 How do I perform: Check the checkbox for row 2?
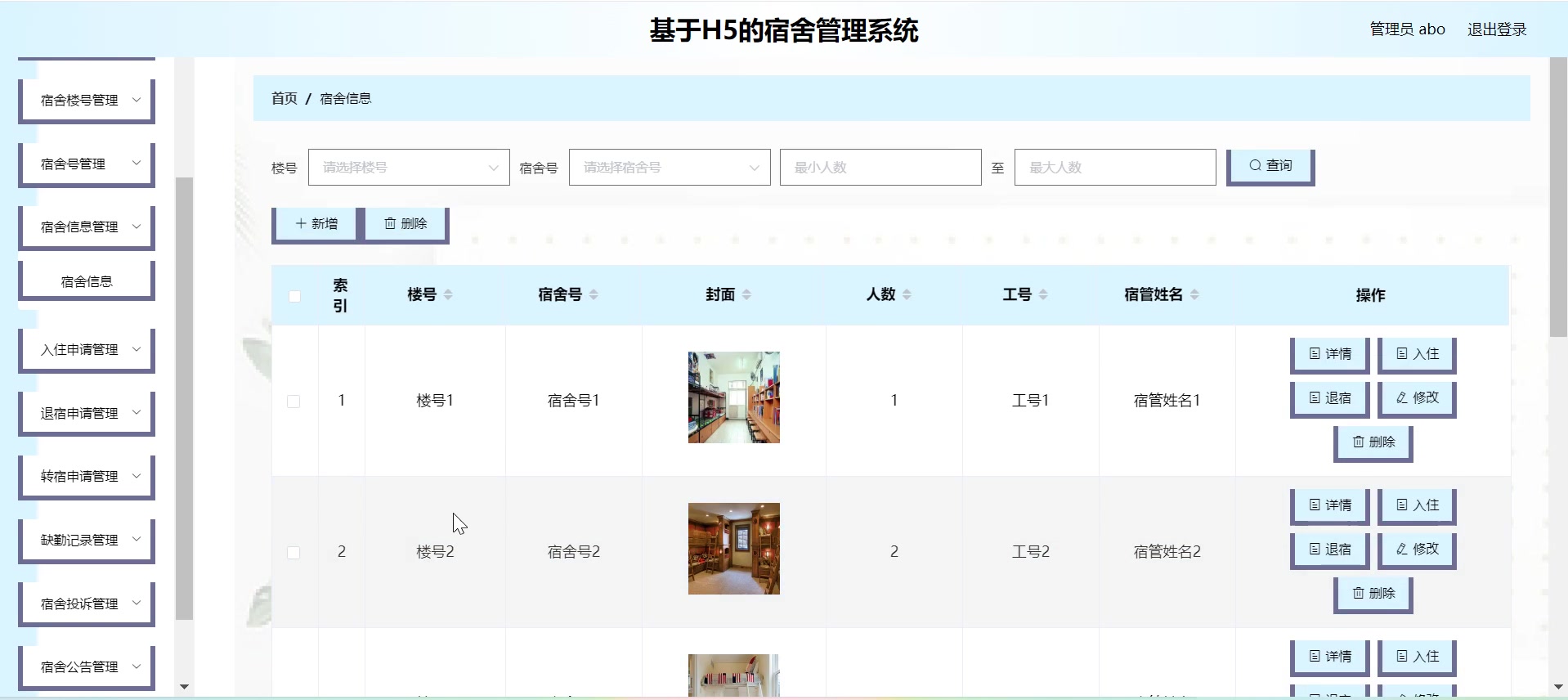293,553
